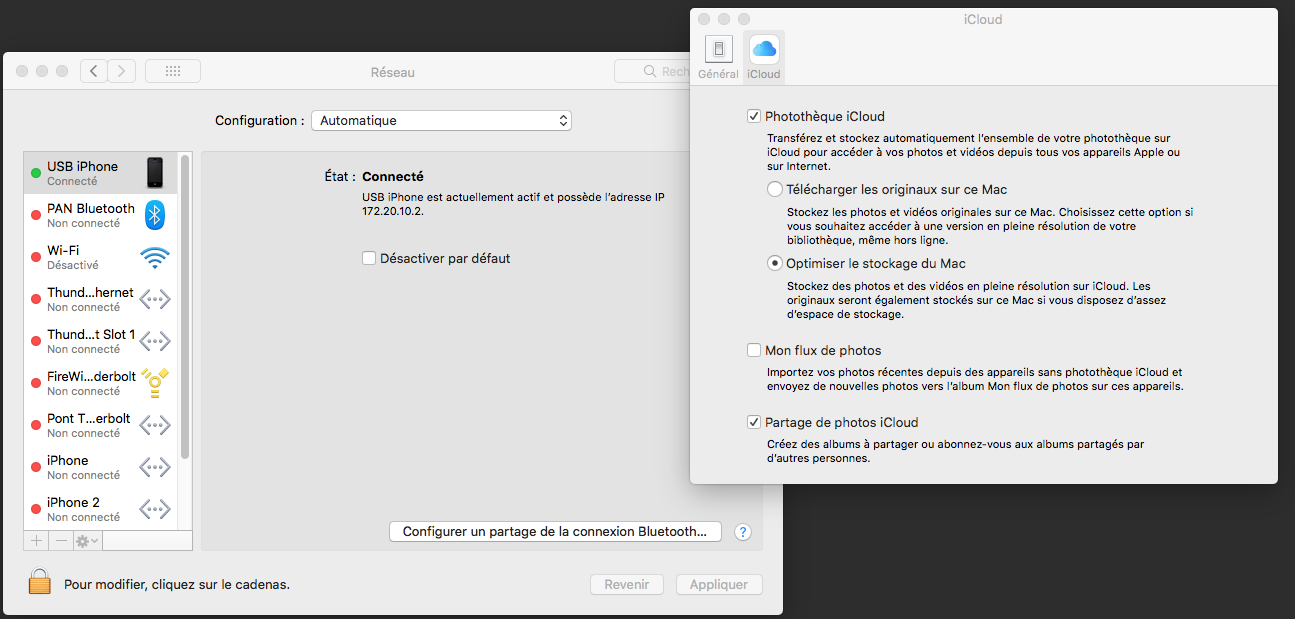This screenshot has width=1295, height=619.
Task: Select iPhone 2 service name
Action: click(73, 502)
